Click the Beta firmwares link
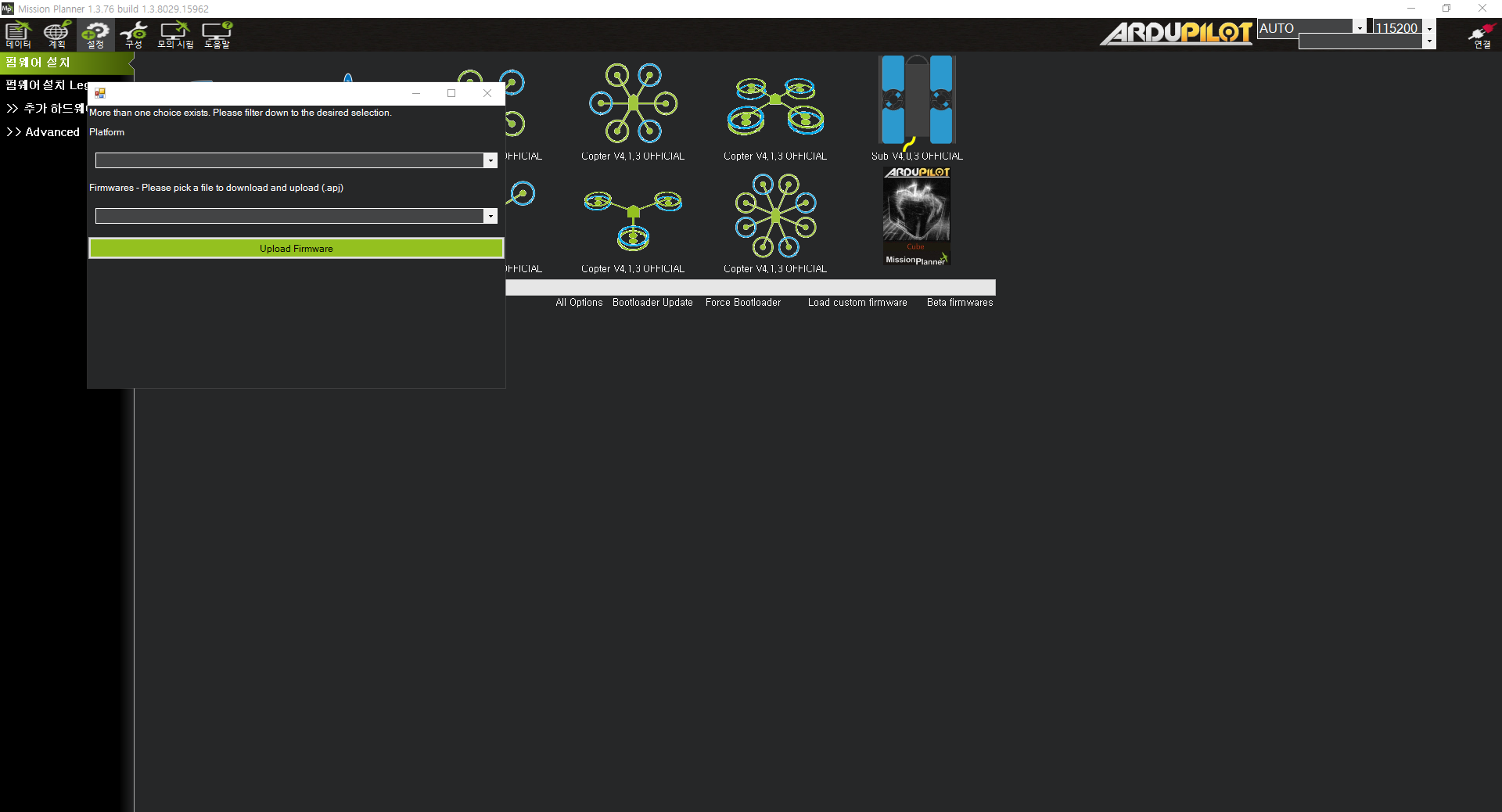This screenshot has height=812, width=1502. click(960, 303)
